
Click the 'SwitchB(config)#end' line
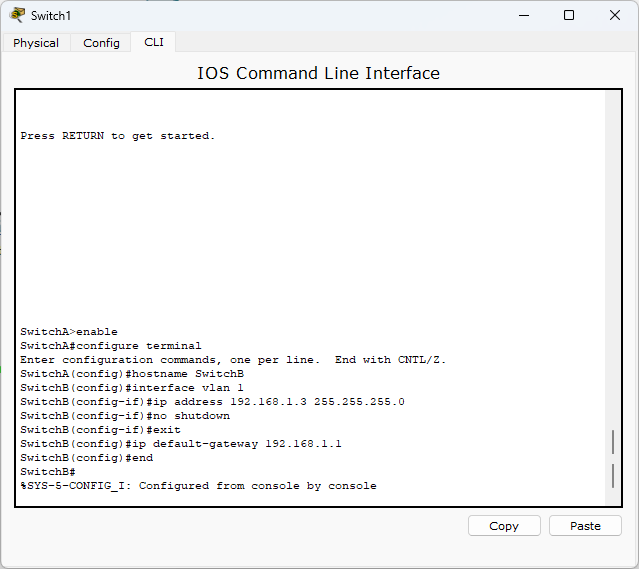87,458
